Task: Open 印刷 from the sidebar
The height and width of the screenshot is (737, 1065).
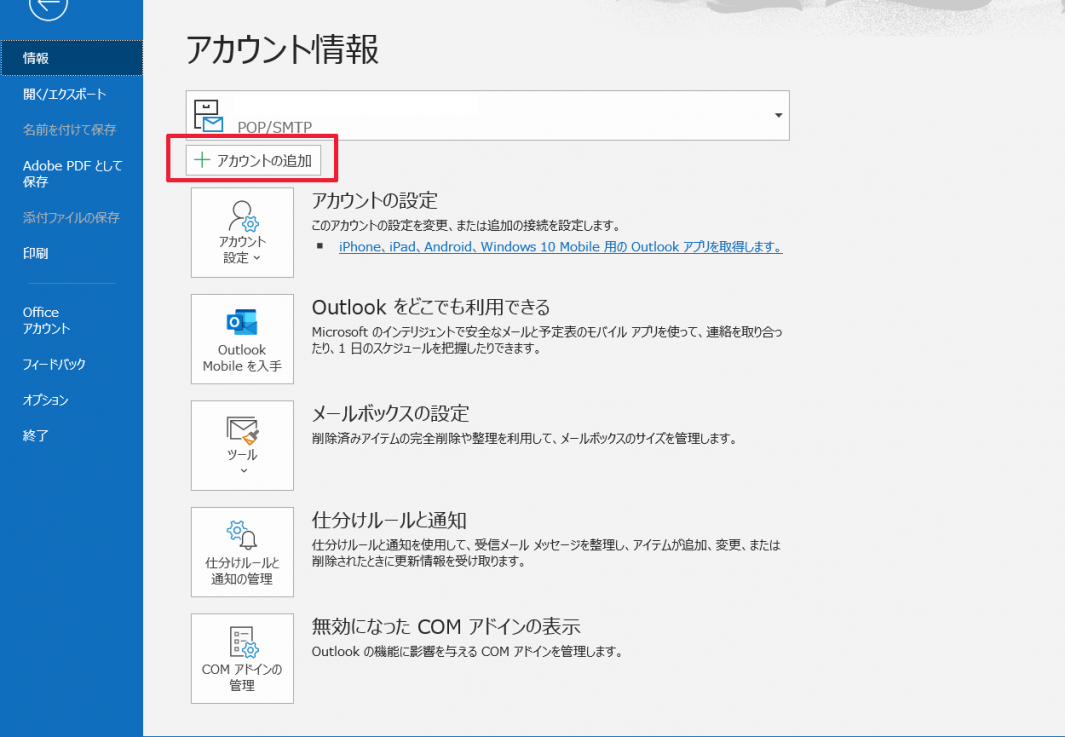Action: coord(36,253)
